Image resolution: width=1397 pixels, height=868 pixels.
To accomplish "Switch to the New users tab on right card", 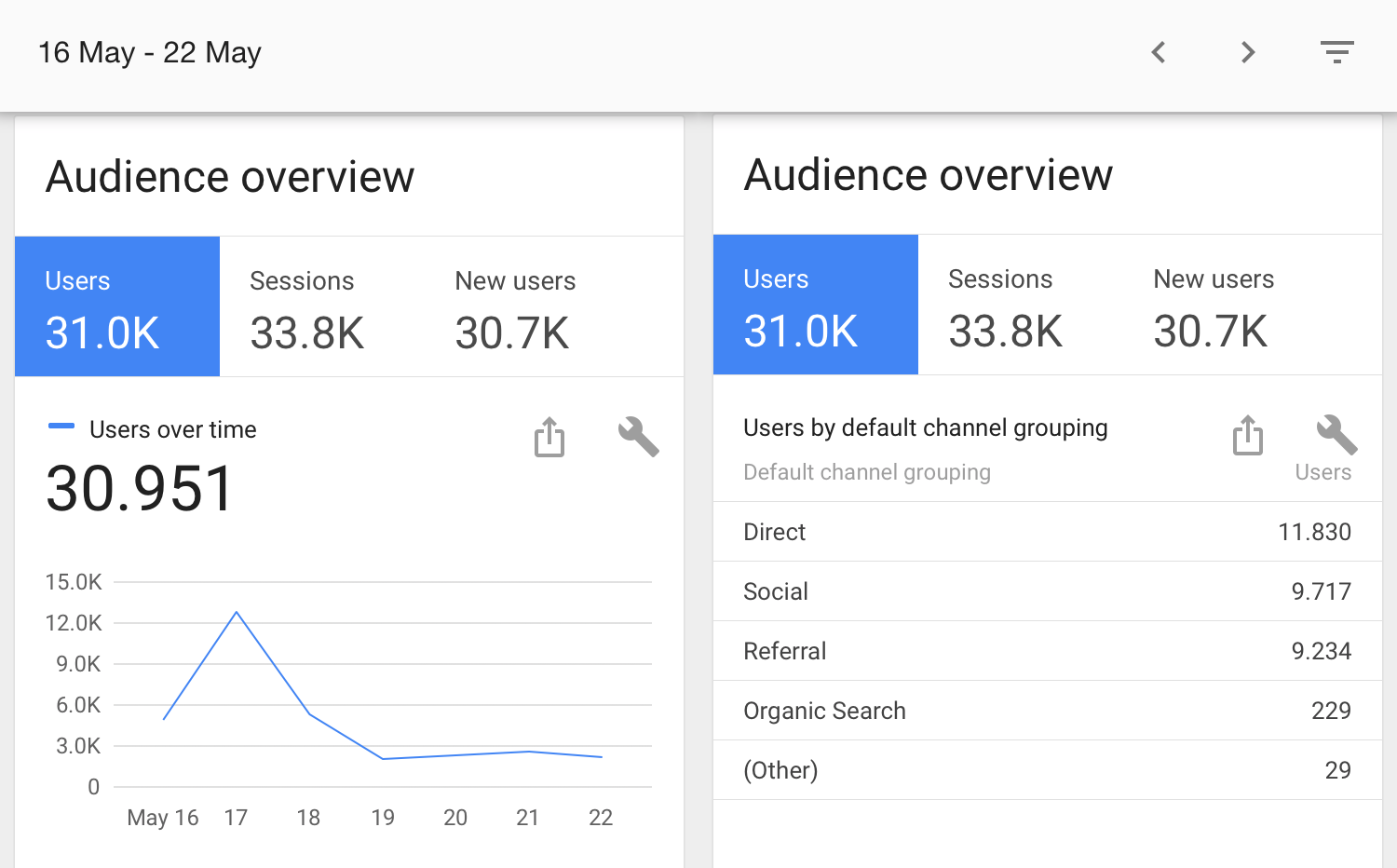I will (x=1213, y=305).
